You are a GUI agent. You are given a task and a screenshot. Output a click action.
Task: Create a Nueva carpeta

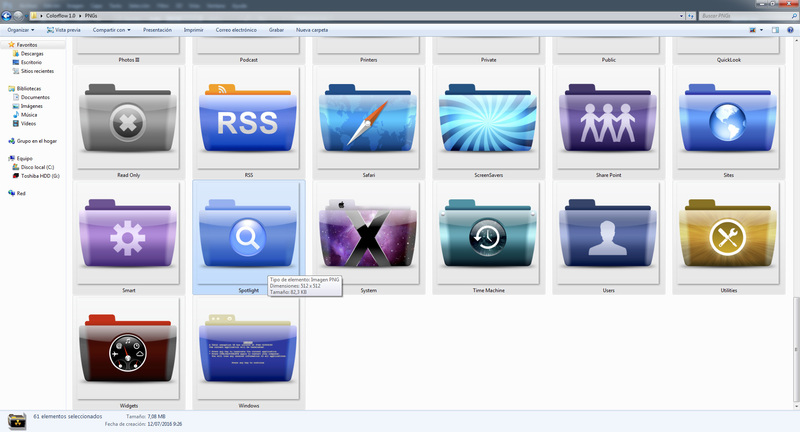(x=312, y=30)
